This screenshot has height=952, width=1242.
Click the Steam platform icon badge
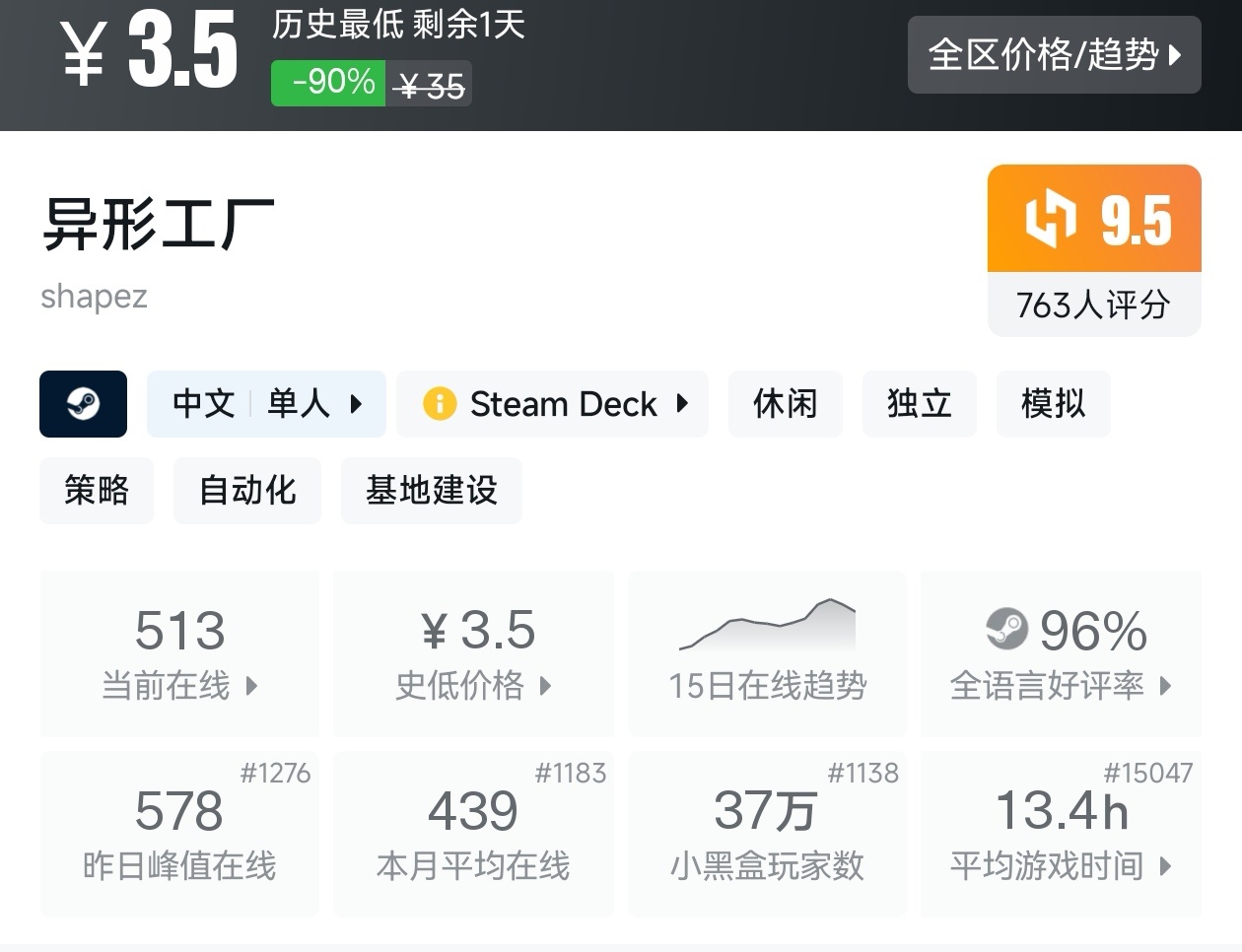tap(83, 404)
